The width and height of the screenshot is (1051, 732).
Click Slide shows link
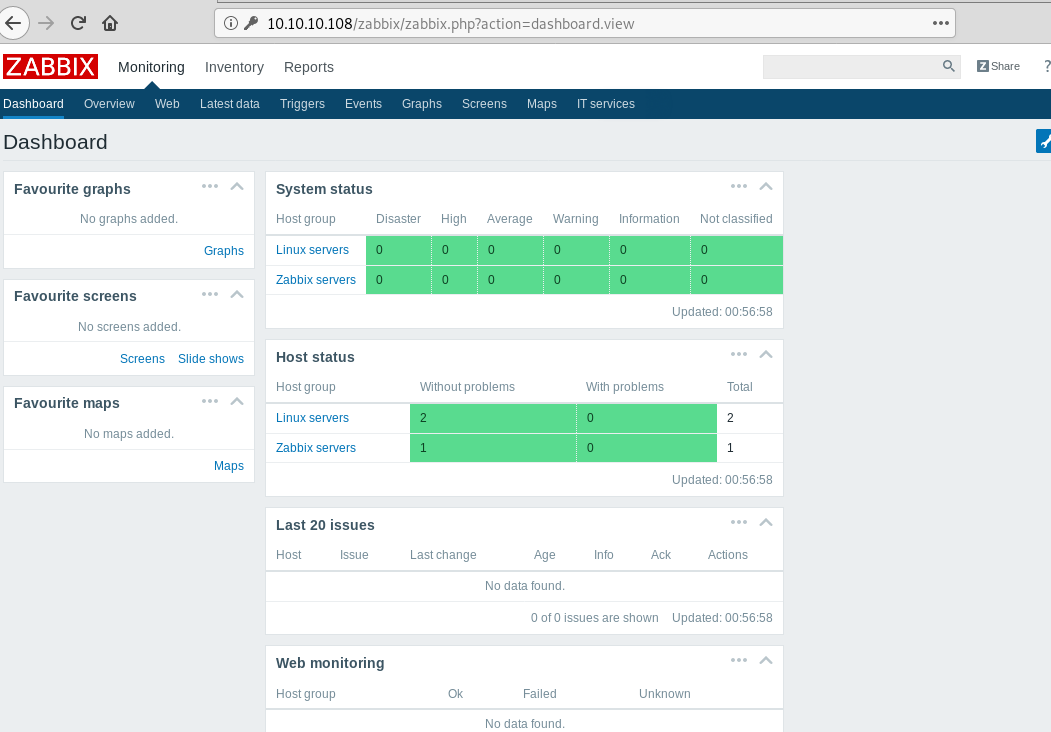coord(210,359)
